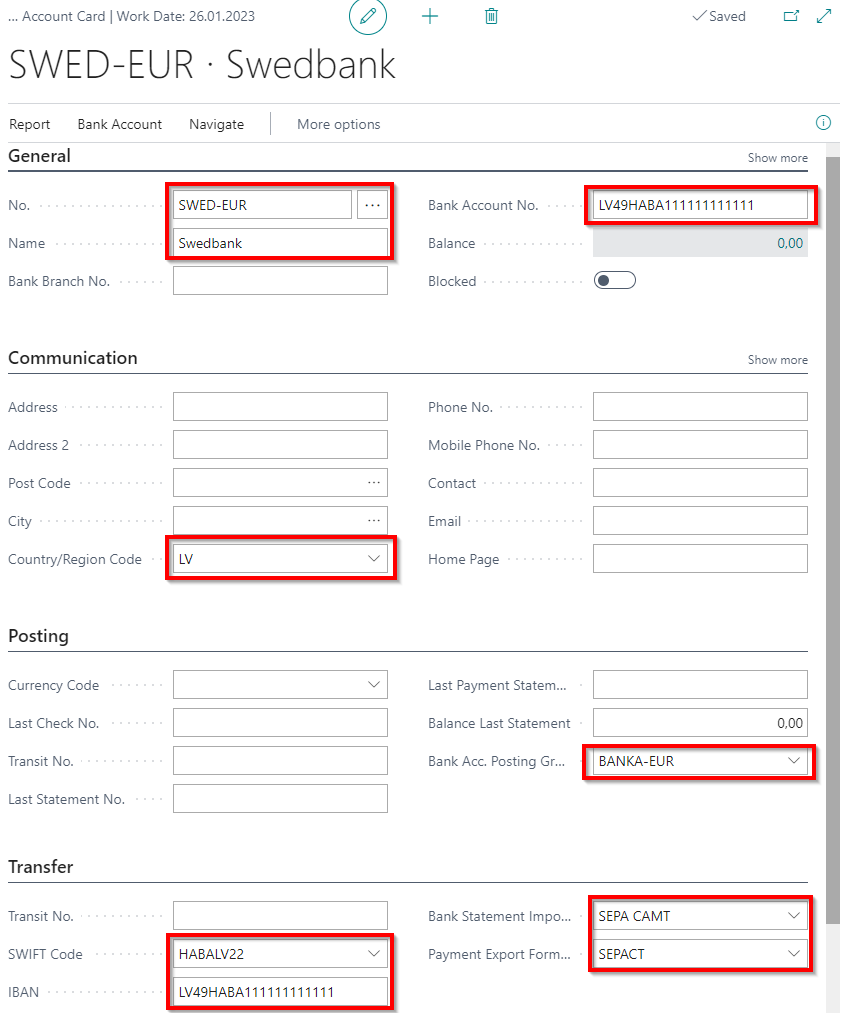The height and width of the screenshot is (1013, 855).
Task: Collapse the Transfer section header
Action: tap(41, 867)
